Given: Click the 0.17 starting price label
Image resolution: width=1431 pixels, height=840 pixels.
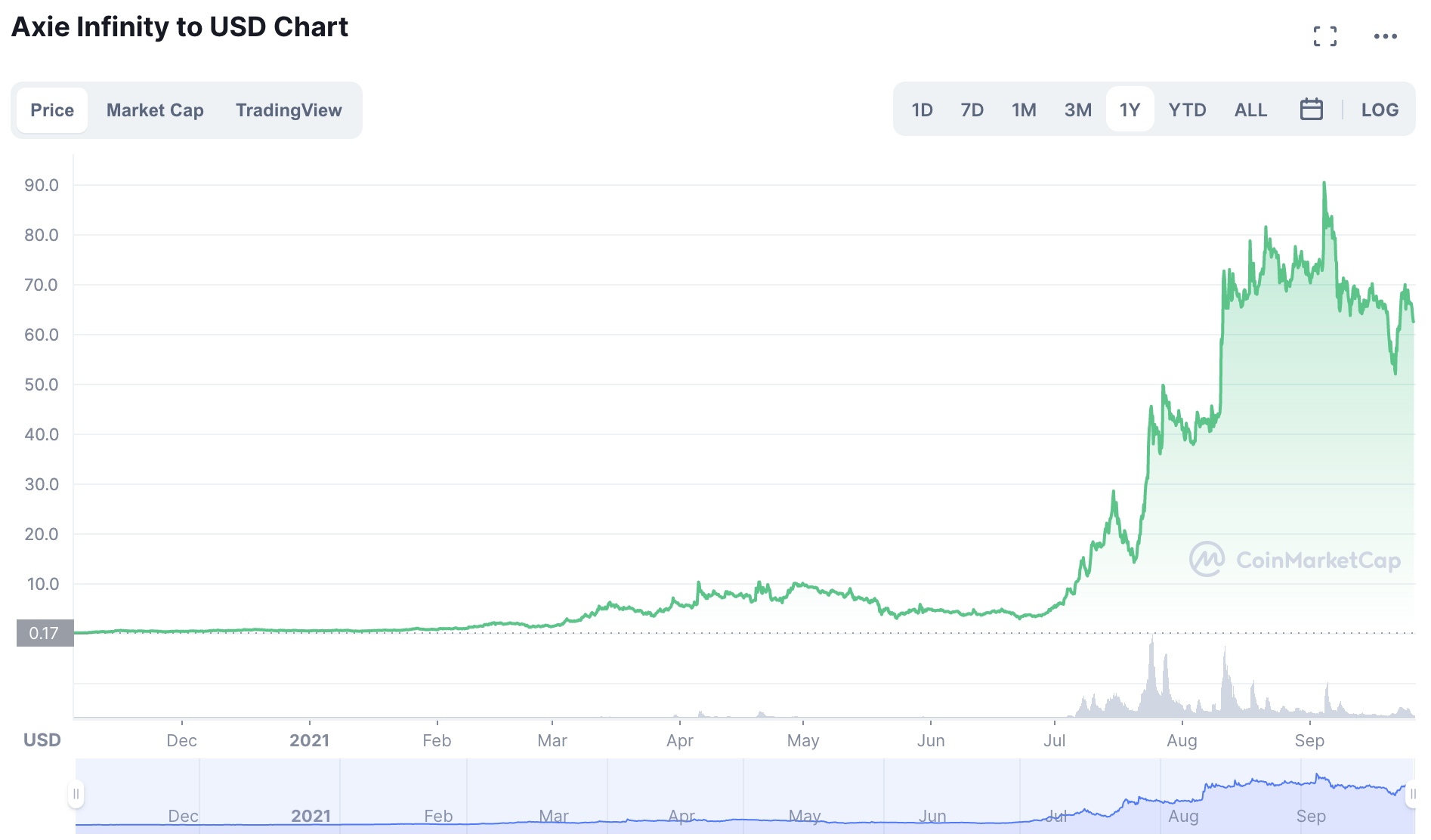Looking at the screenshot, I should point(45,633).
